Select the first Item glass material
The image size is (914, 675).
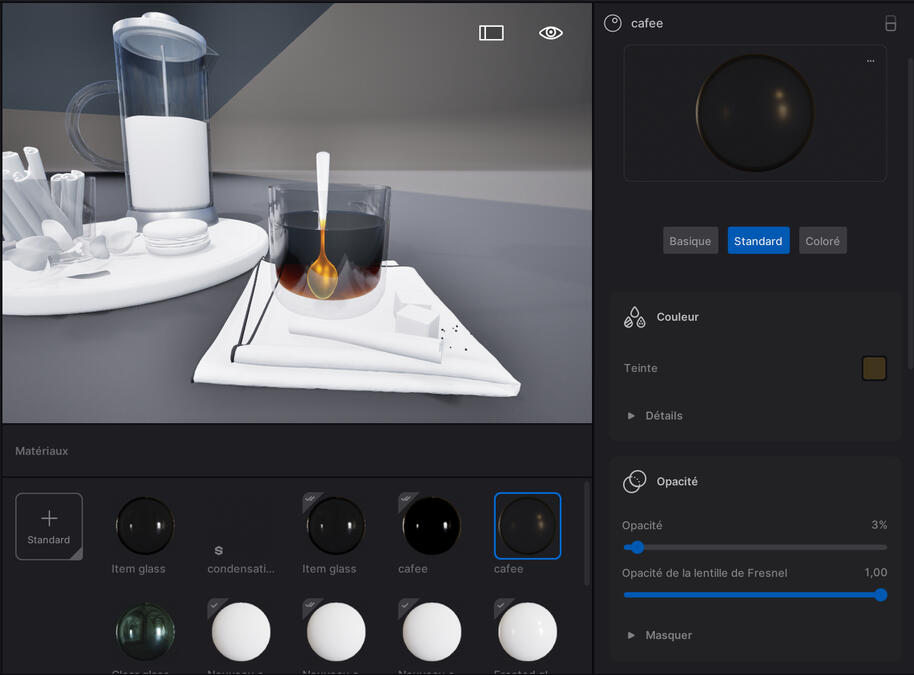[145, 526]
